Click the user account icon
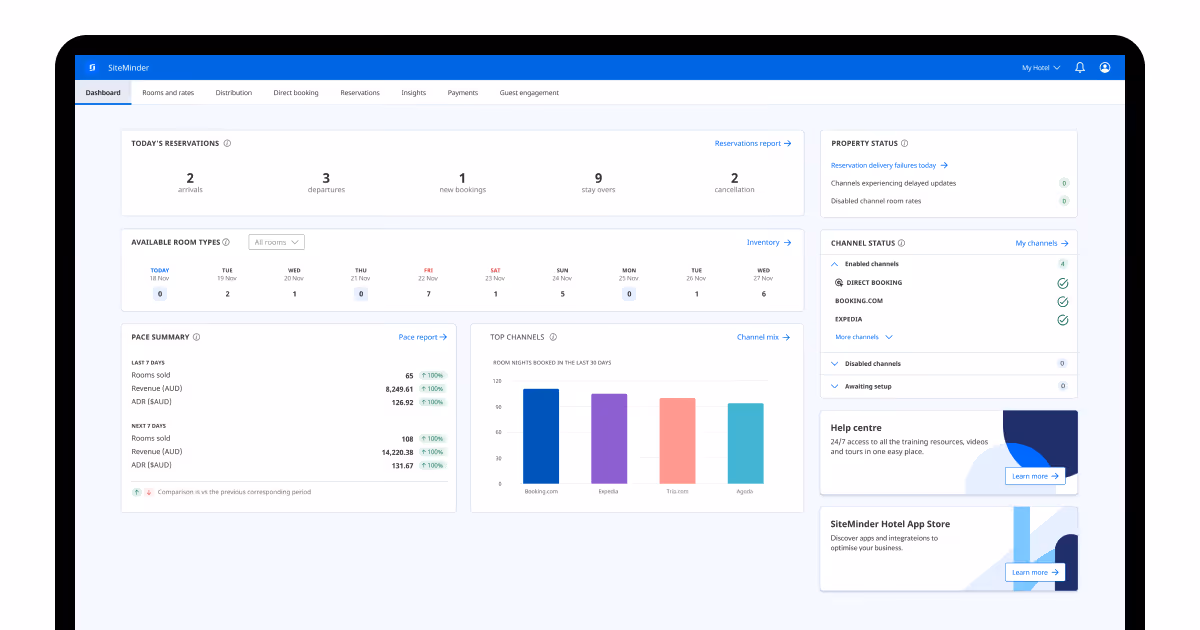 point(1104,67)
